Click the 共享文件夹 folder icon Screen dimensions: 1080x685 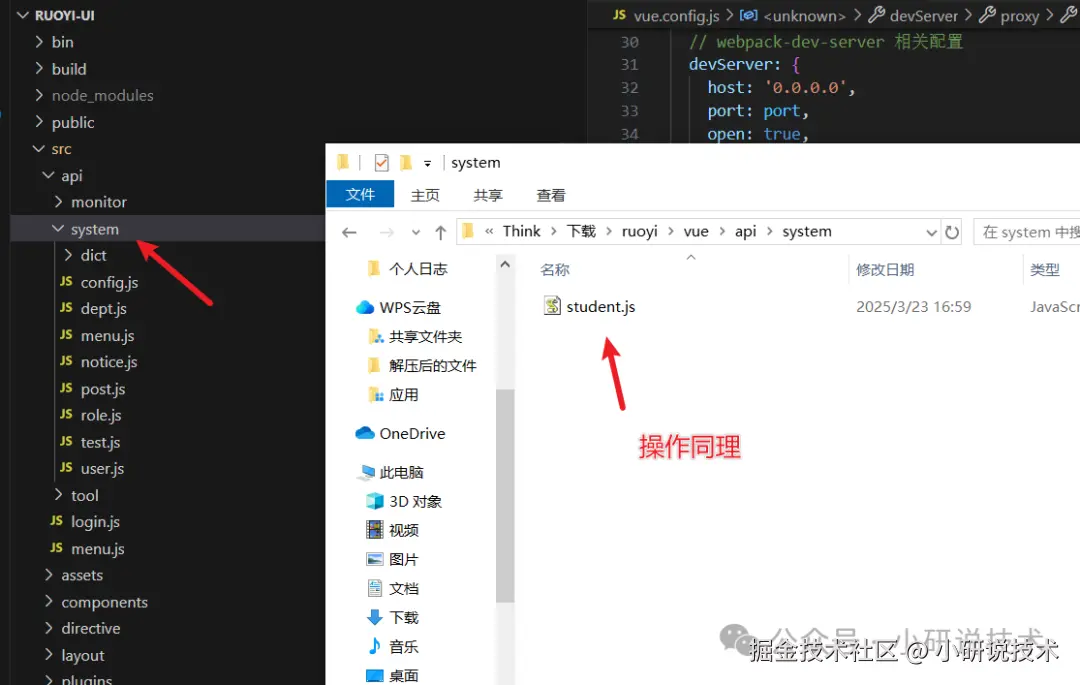[375, 336]
